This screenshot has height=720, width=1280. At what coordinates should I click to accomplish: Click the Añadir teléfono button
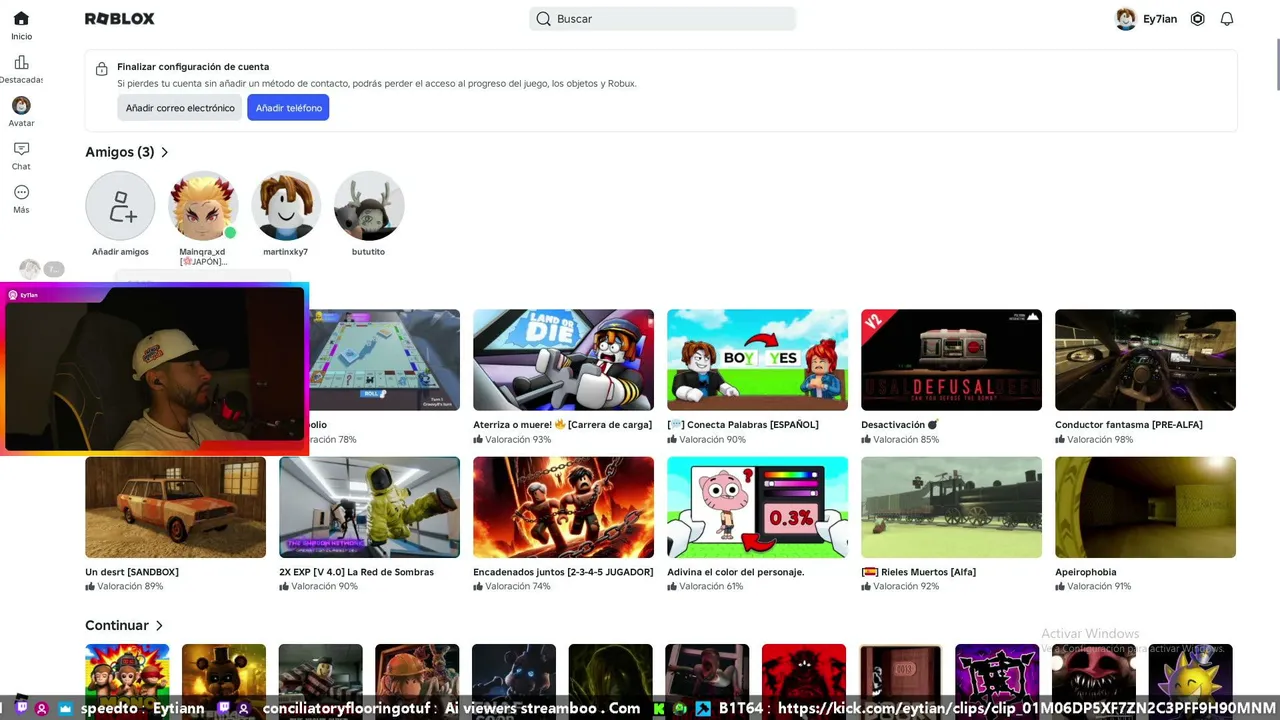tap(288, 108)
